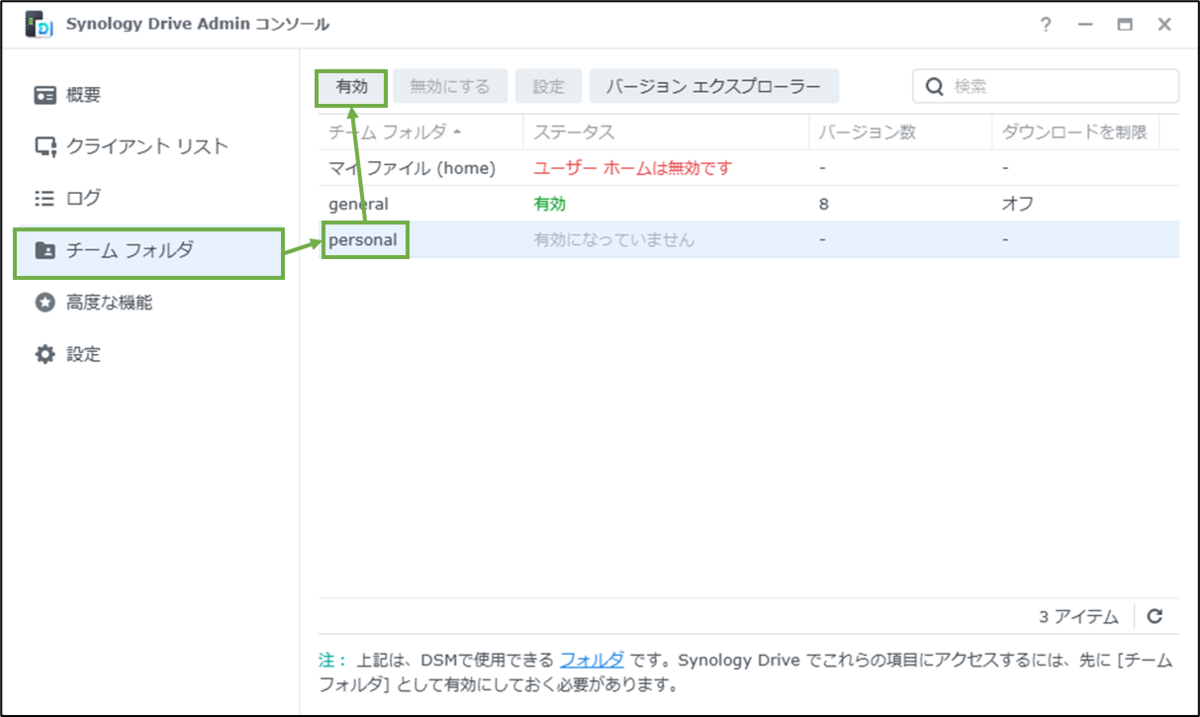Select the personal folder row
Viewport: 1200px width, 717px height.
tap(749, 240)
